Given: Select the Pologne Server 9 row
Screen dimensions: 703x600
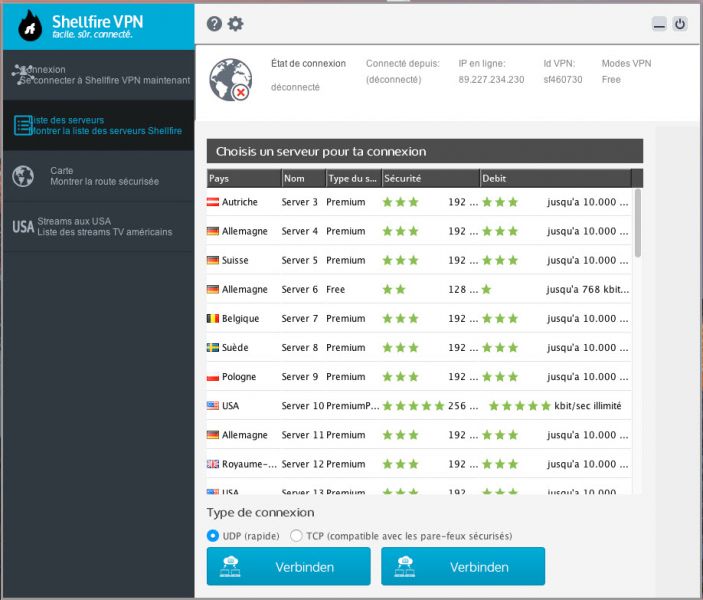Looking at the screenshot, I should tap(419, 377).
